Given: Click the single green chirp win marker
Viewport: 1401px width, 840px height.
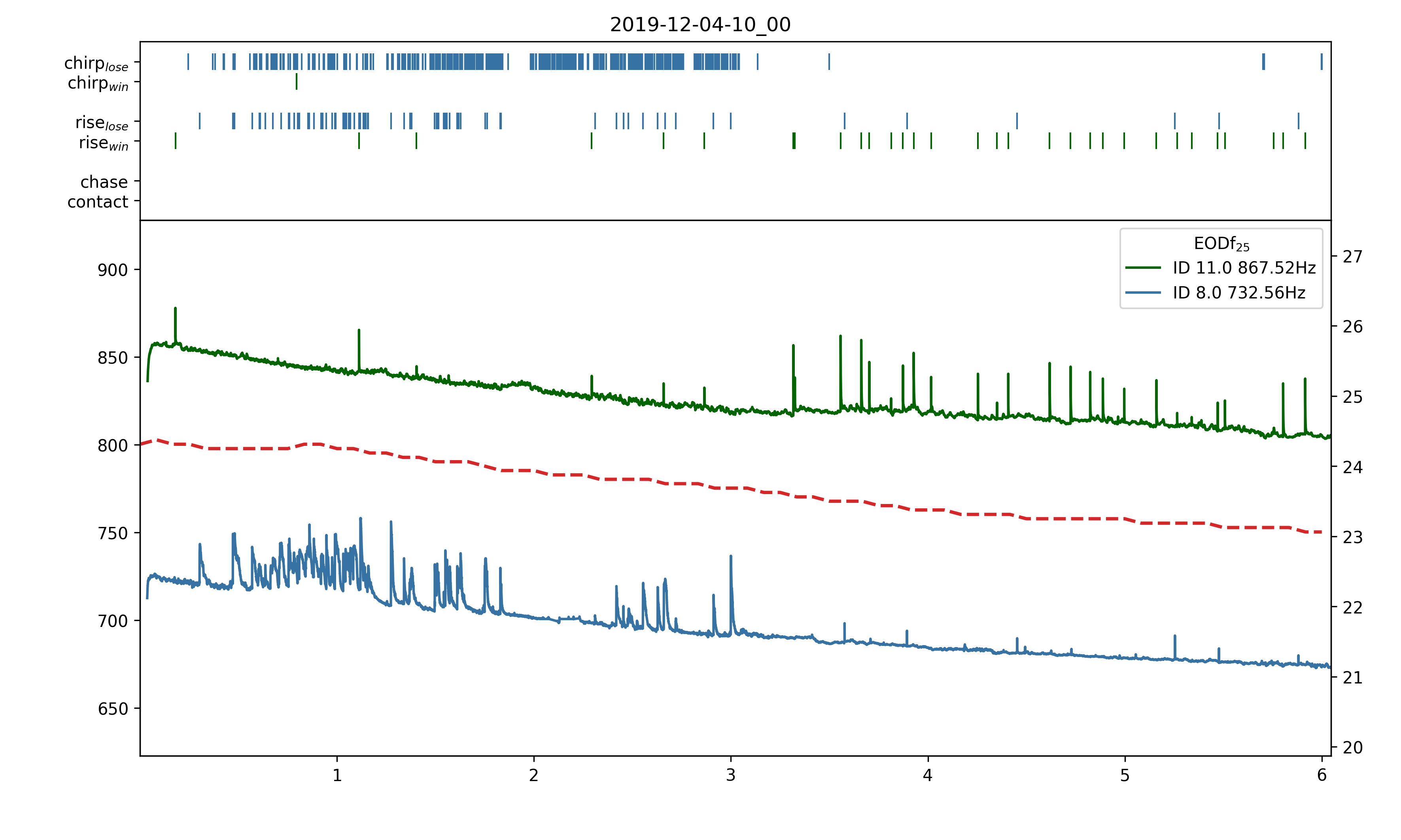Looking at the screenshot, I should 296,81.
